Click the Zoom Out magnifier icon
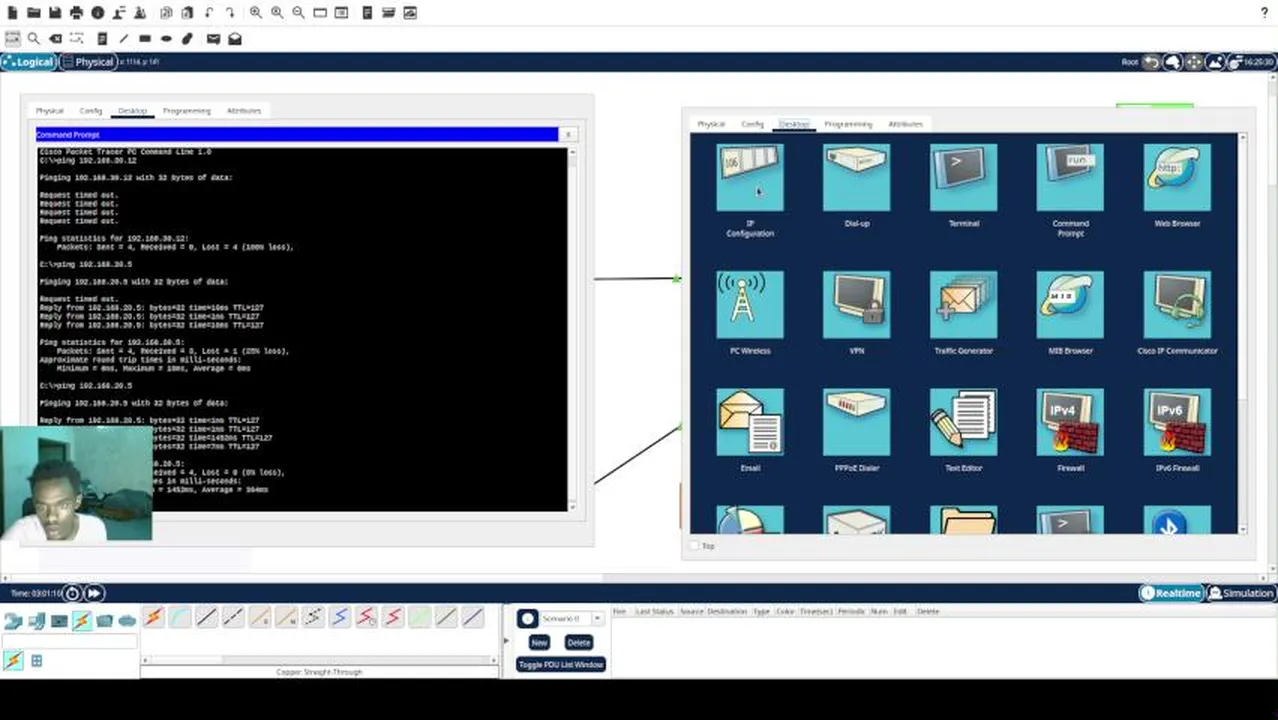This screenshot has height=720, width=1278. click(x=298, y=13)
